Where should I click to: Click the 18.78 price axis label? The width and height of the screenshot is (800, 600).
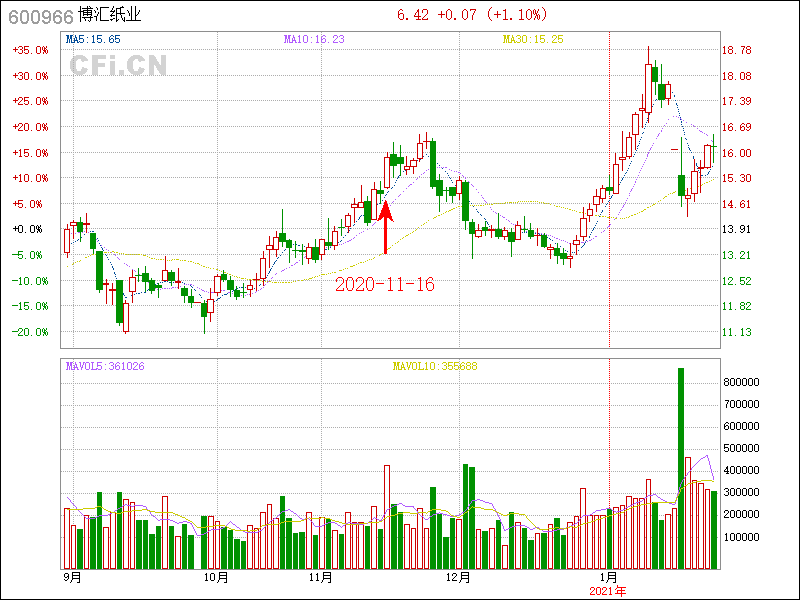pyautogui.click(x=737, y=51)
